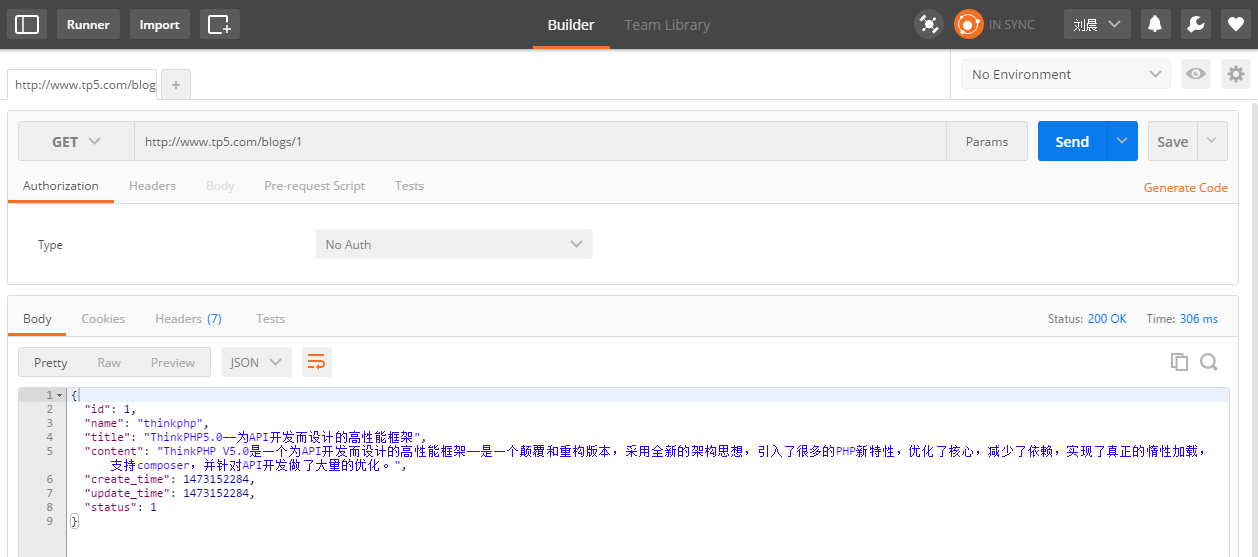
Task: Click the create_time value 1473152284
Action: (x=218, y=479)
